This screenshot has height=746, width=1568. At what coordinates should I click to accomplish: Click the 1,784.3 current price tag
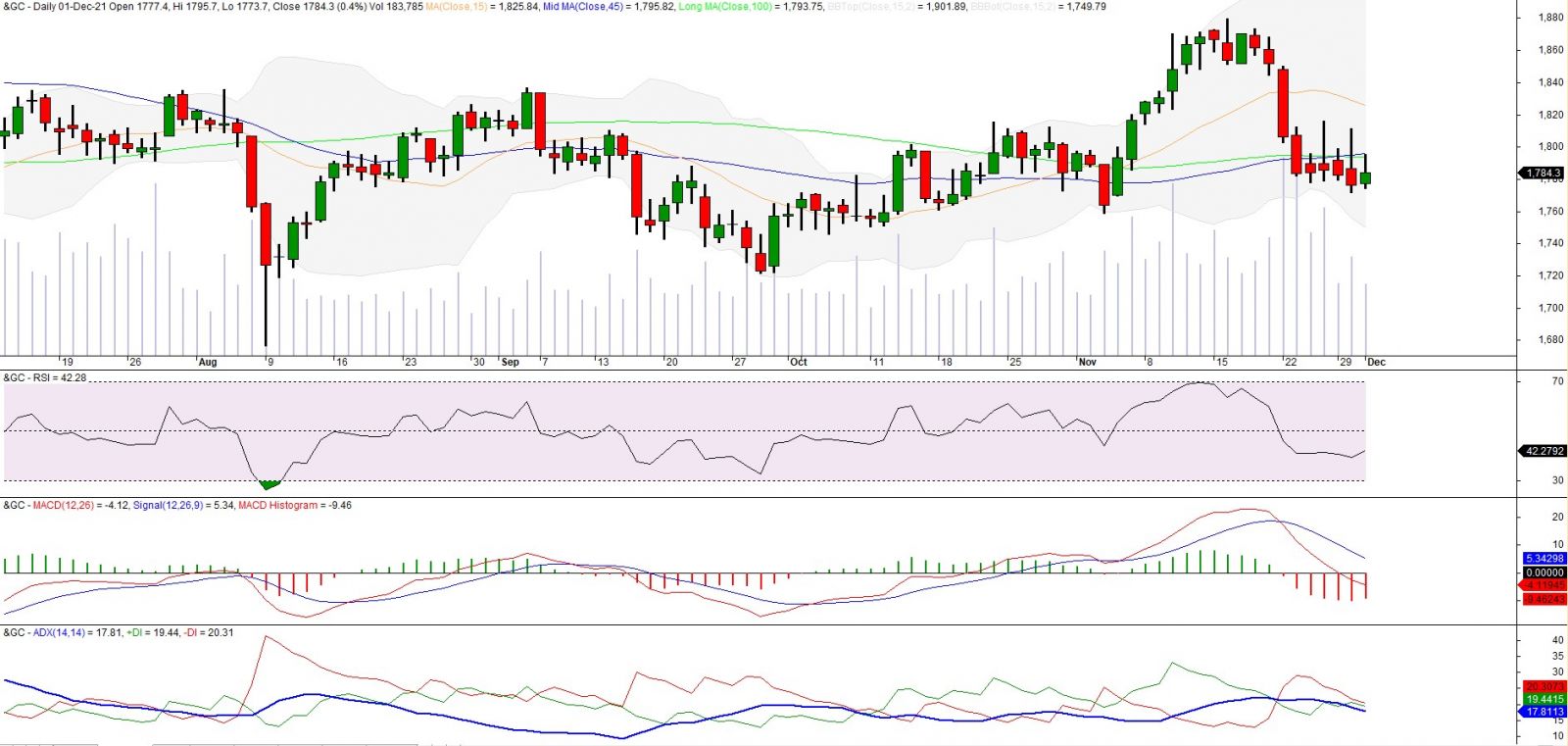pyautogui.click(x=1543, y=173)
